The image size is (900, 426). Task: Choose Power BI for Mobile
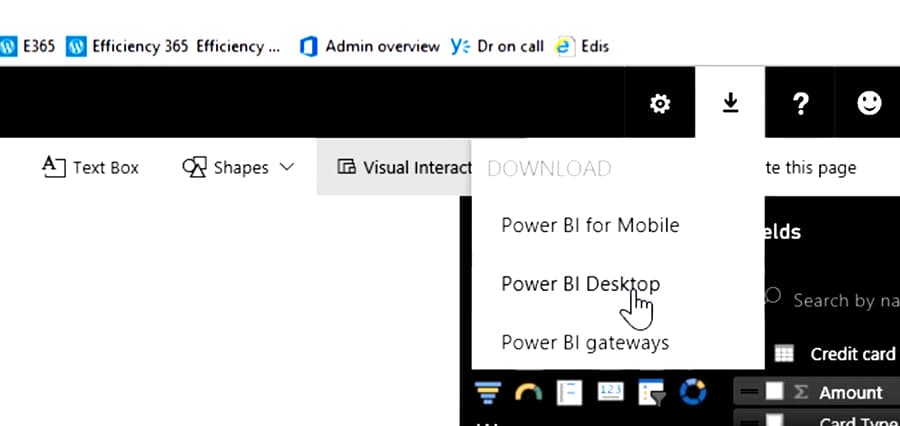tap(590, 225)
